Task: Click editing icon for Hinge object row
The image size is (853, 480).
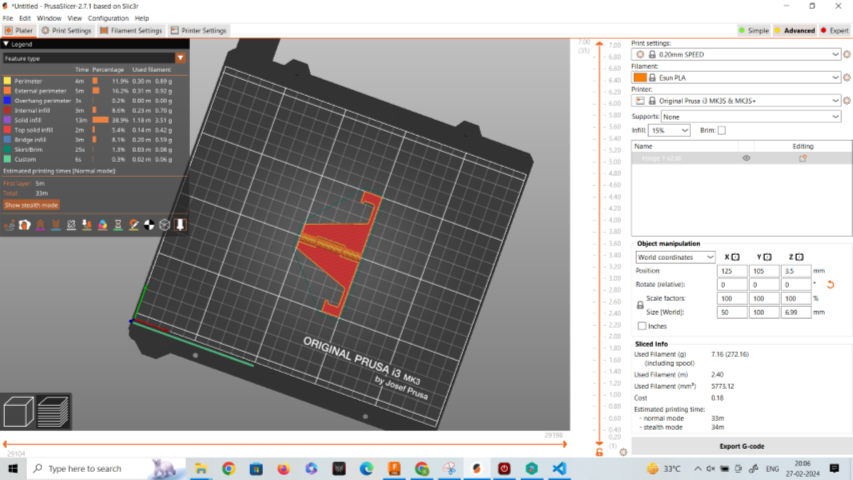Action: coord(802,158)
